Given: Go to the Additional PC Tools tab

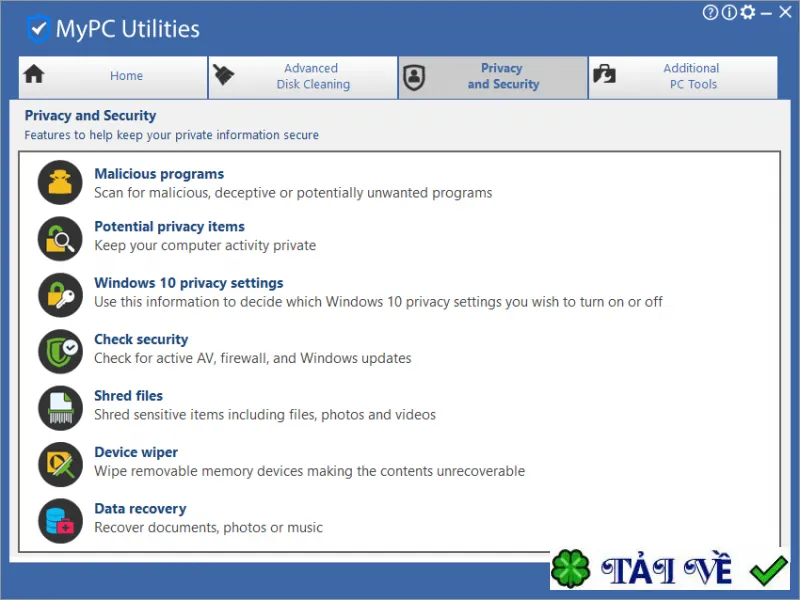Looking at the screenshot, I should click(x=683, y=77).
